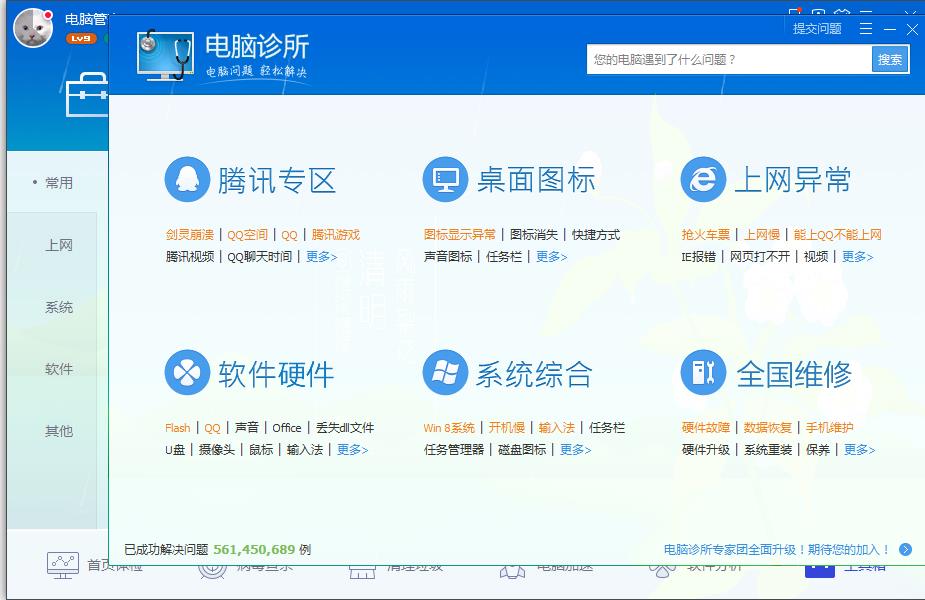Open the 输入法 link under 软件硬件

[x=305, y=450]
